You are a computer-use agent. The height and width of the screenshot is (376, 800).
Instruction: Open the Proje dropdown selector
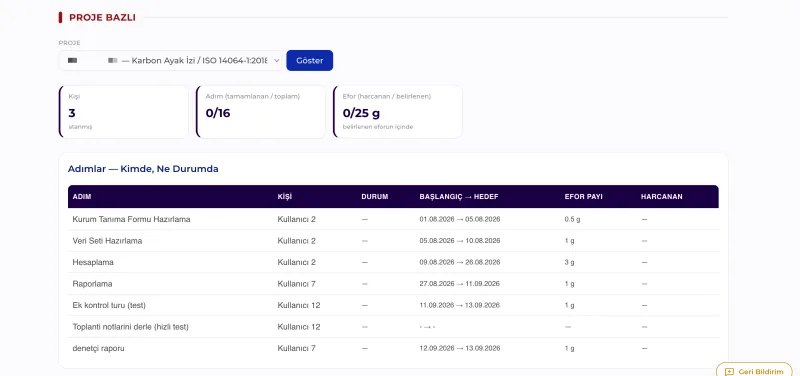(170, 60)
